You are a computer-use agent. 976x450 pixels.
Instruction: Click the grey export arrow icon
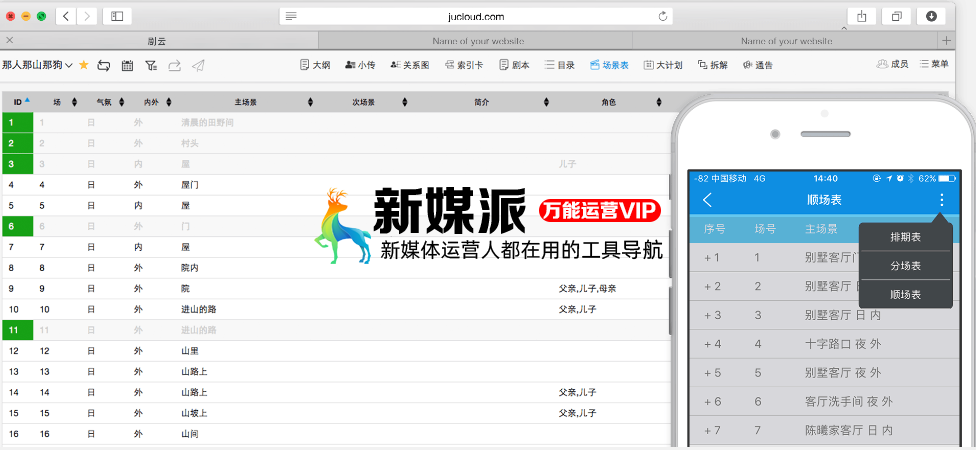coord(175,65)
